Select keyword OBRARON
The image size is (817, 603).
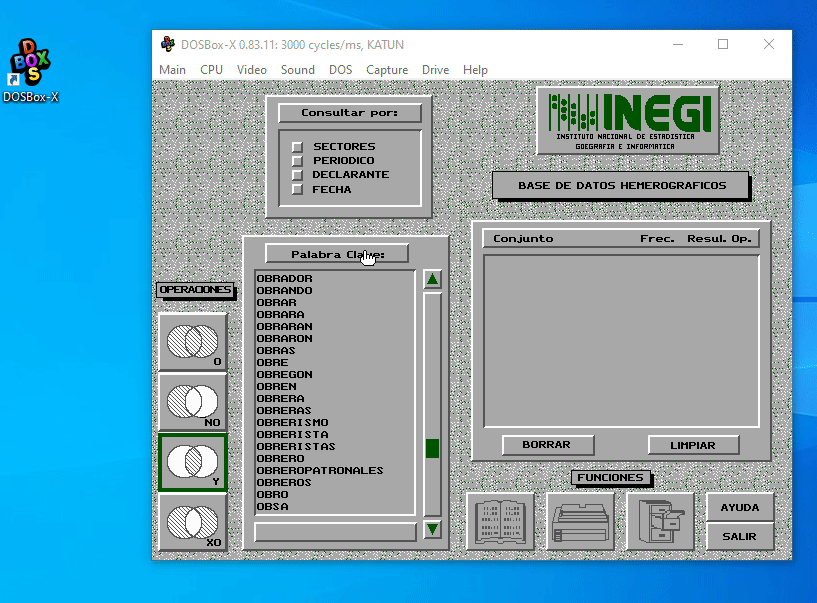coord(284,338)
